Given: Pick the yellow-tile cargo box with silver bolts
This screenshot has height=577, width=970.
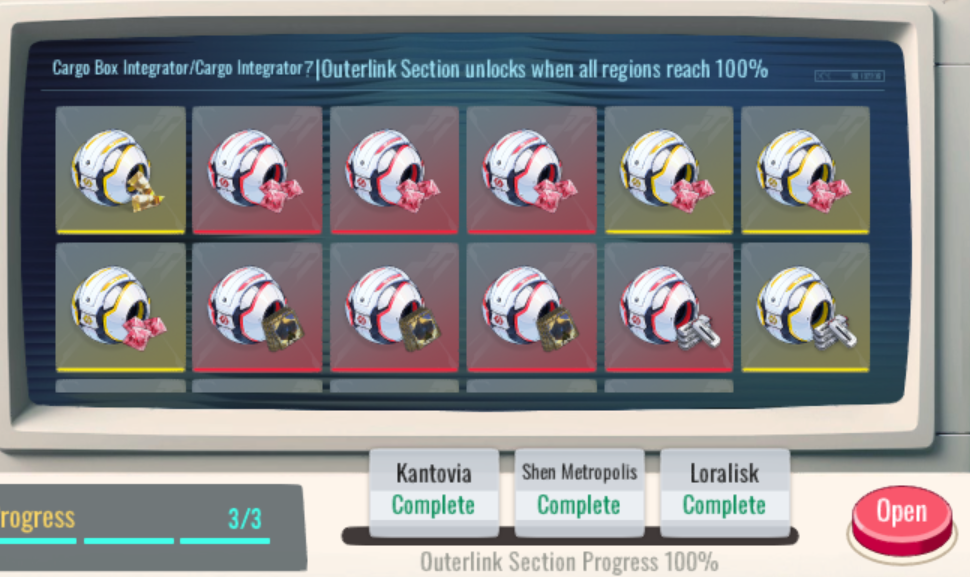Looking at the screenshot, I should pos(805,307).
